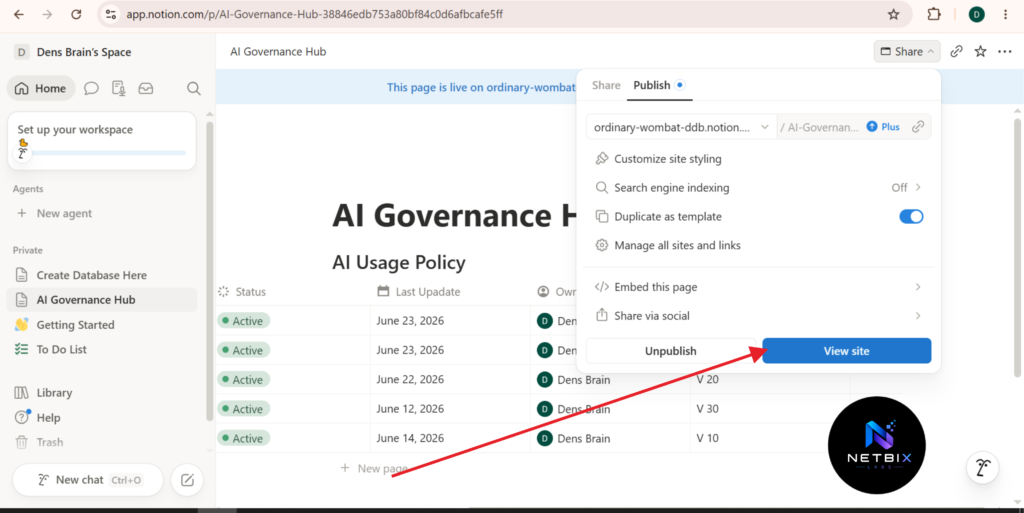1024x513 pixels.
Task: Click the AI Usage Policy heading
Action: click(x=399, y=263)
